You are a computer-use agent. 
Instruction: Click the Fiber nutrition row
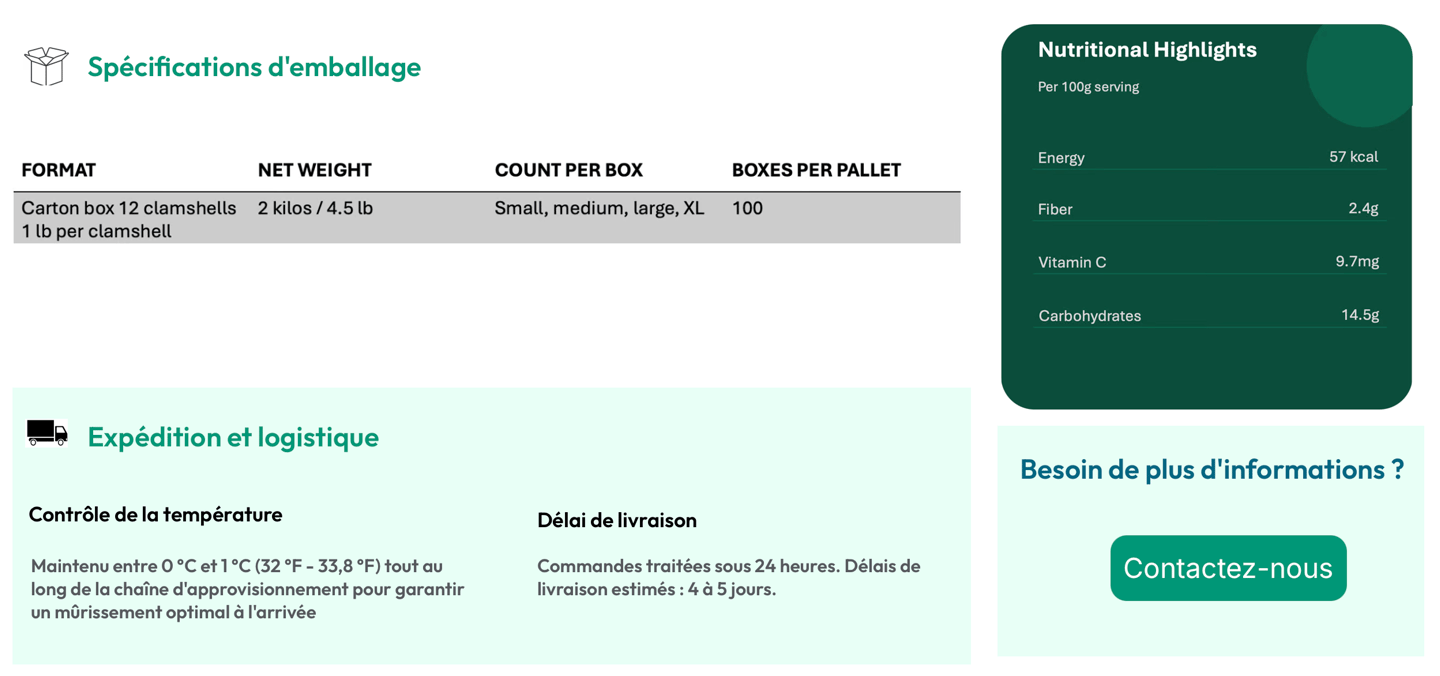[x=1207, y=209]
